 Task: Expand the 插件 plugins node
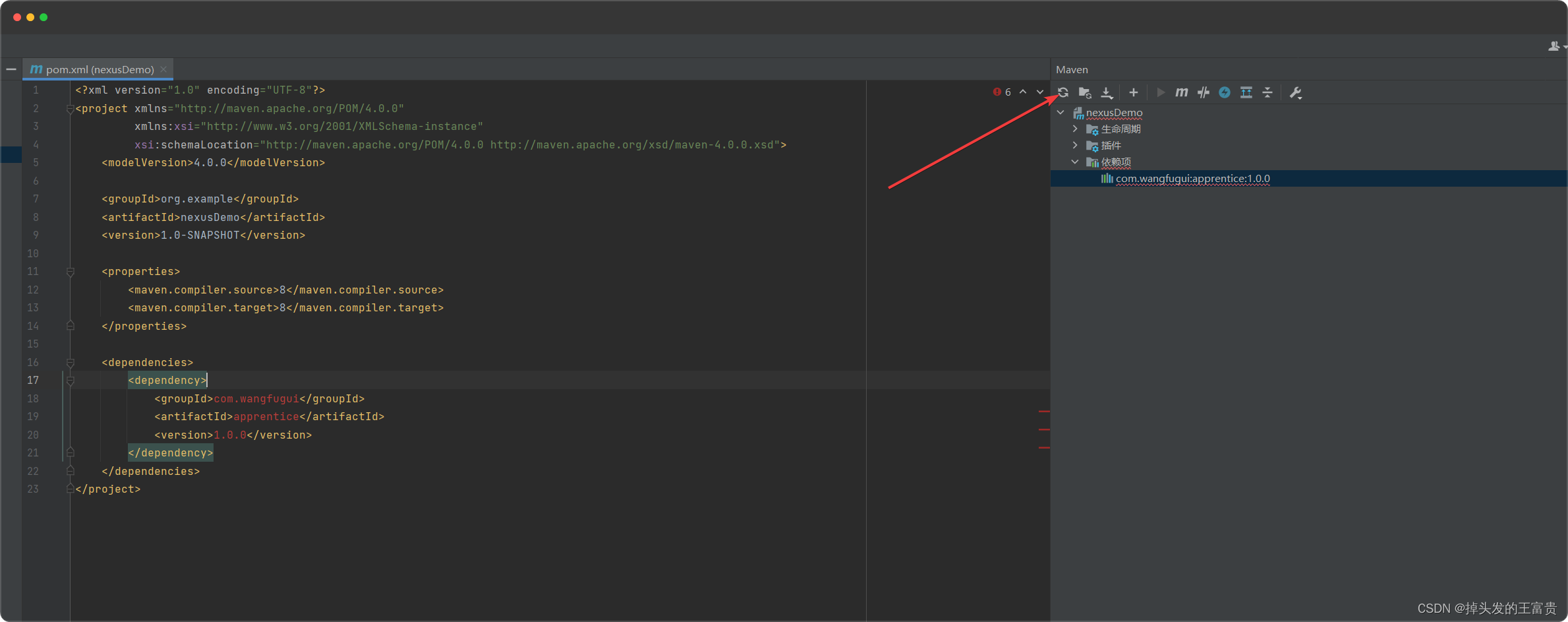point(1076,145)
